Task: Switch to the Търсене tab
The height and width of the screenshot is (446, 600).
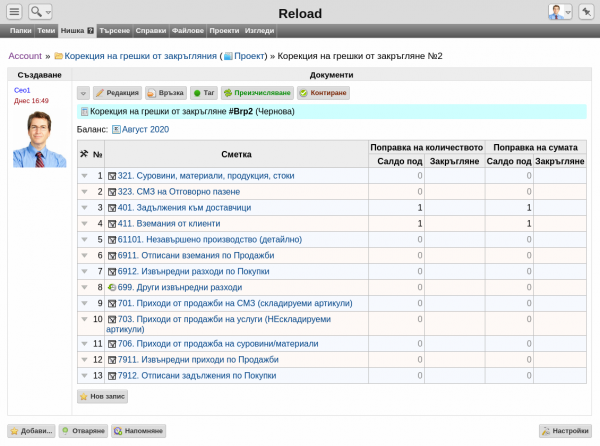Action: pos(115,31)
